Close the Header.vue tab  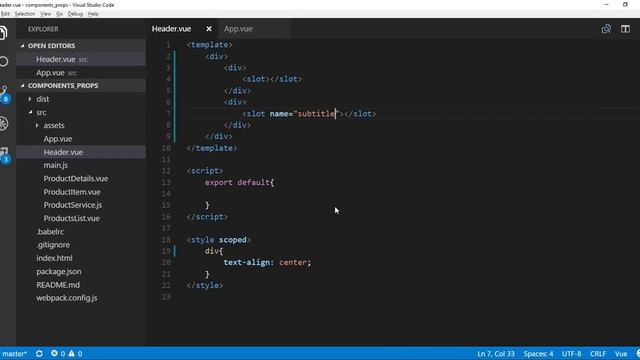tap(209, 29)
